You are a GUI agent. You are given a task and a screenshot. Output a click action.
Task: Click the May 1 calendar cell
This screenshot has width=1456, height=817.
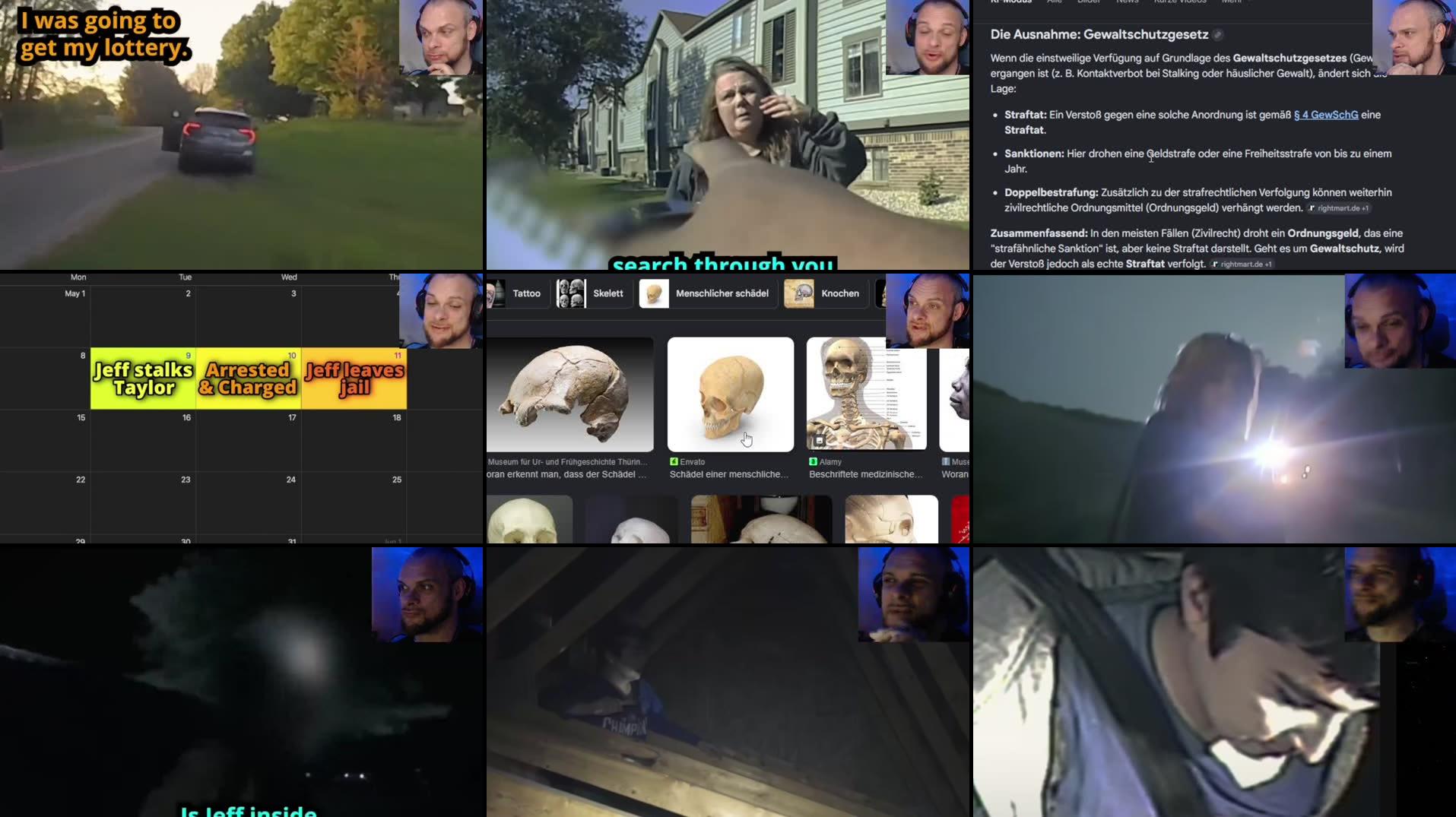click(45, 316)
